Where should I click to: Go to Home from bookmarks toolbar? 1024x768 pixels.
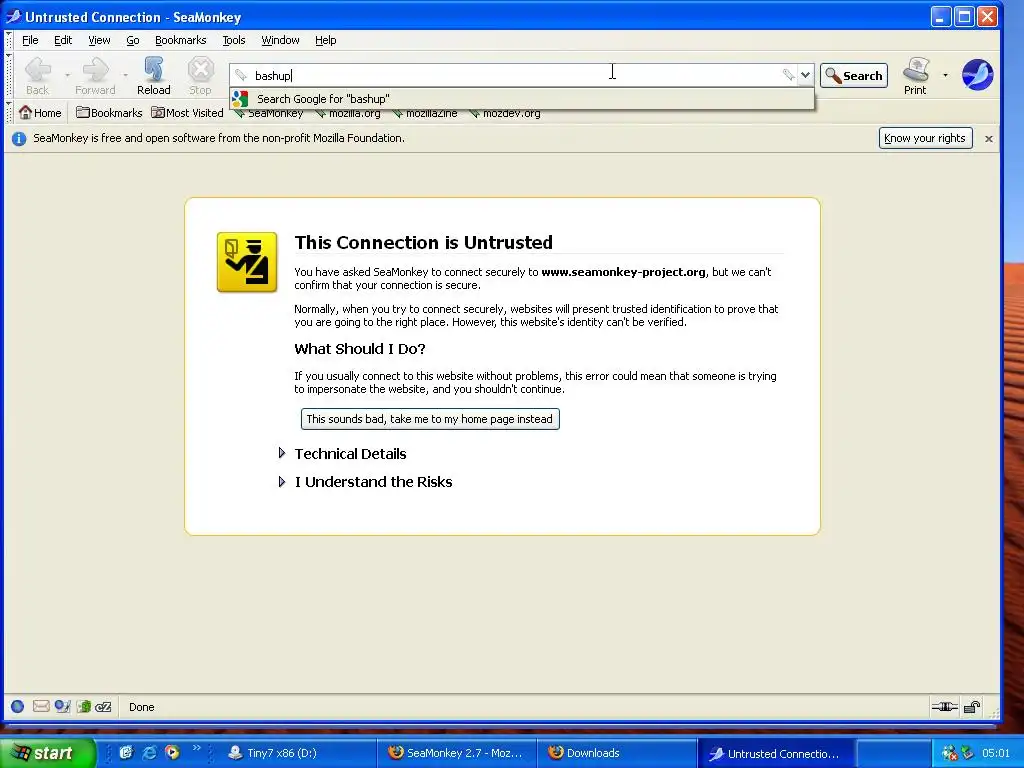(40, 113)
